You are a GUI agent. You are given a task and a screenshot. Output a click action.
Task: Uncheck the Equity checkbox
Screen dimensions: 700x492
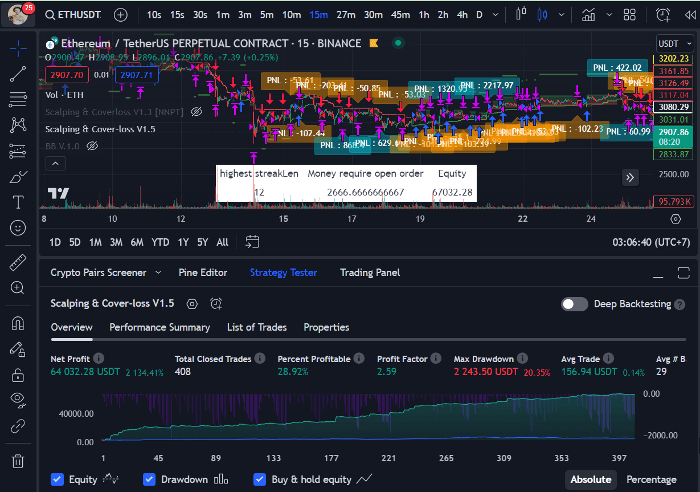[57, 479]
